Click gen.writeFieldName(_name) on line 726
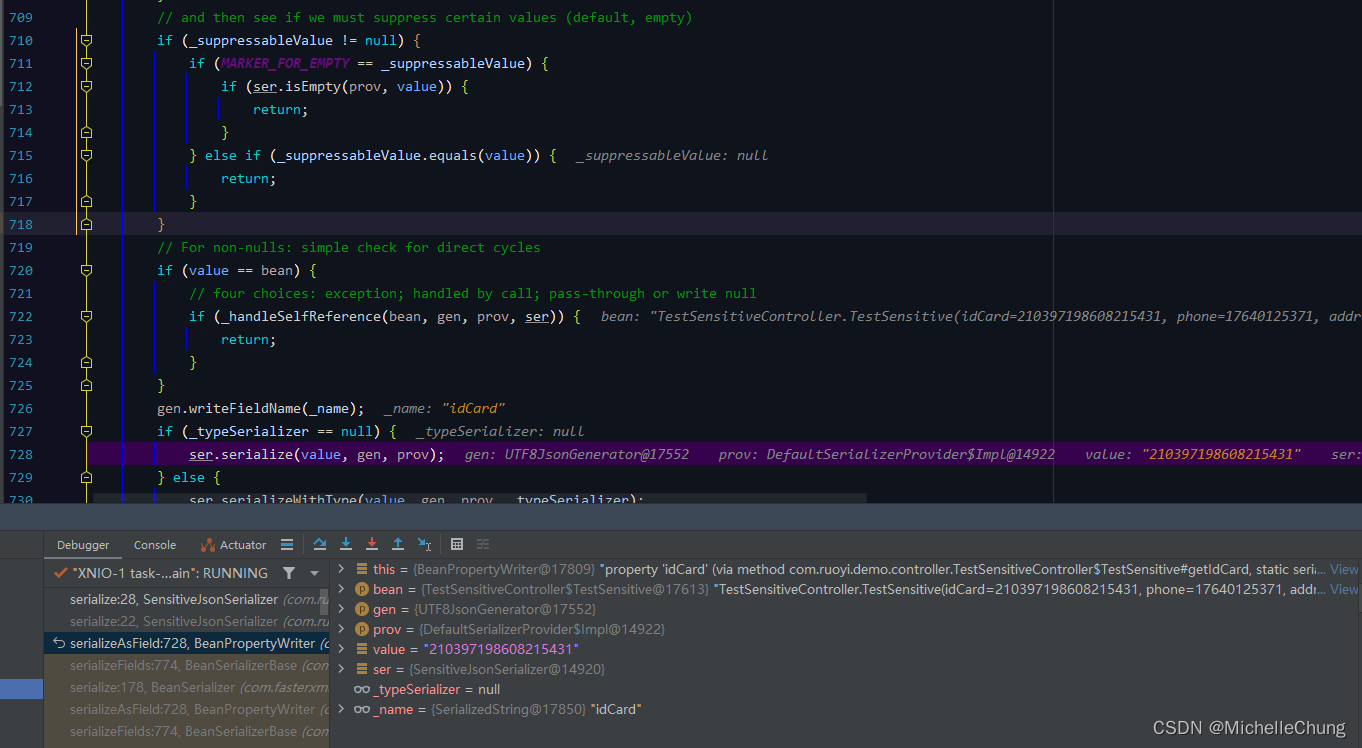 [x=260, y=408]
